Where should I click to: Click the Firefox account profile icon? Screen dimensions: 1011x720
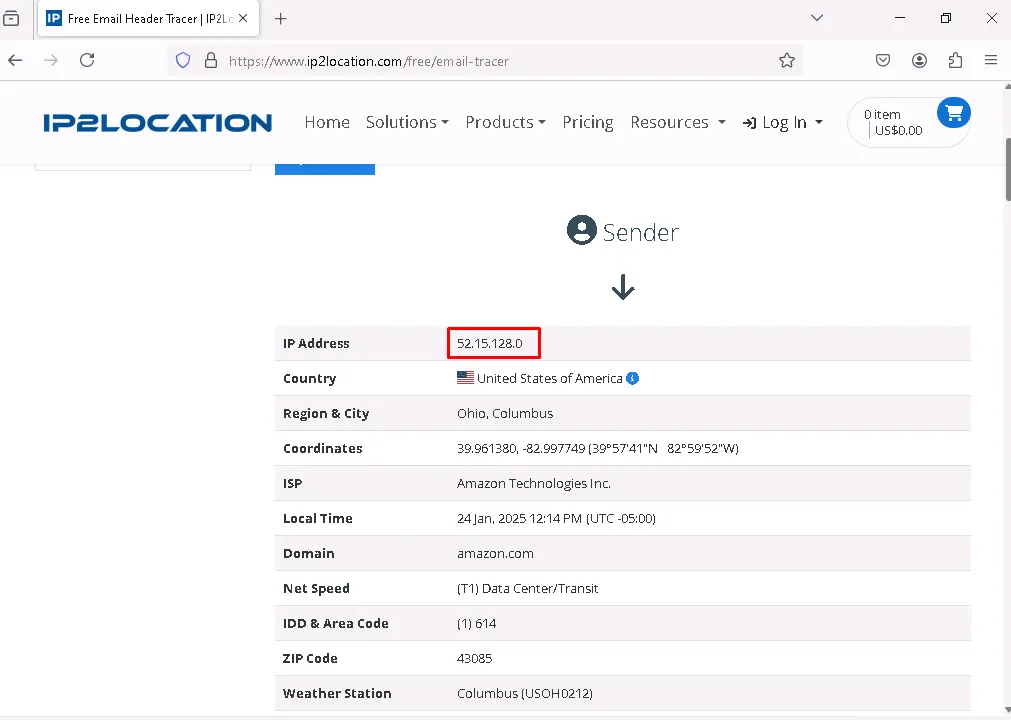click(x=919, y=60)
